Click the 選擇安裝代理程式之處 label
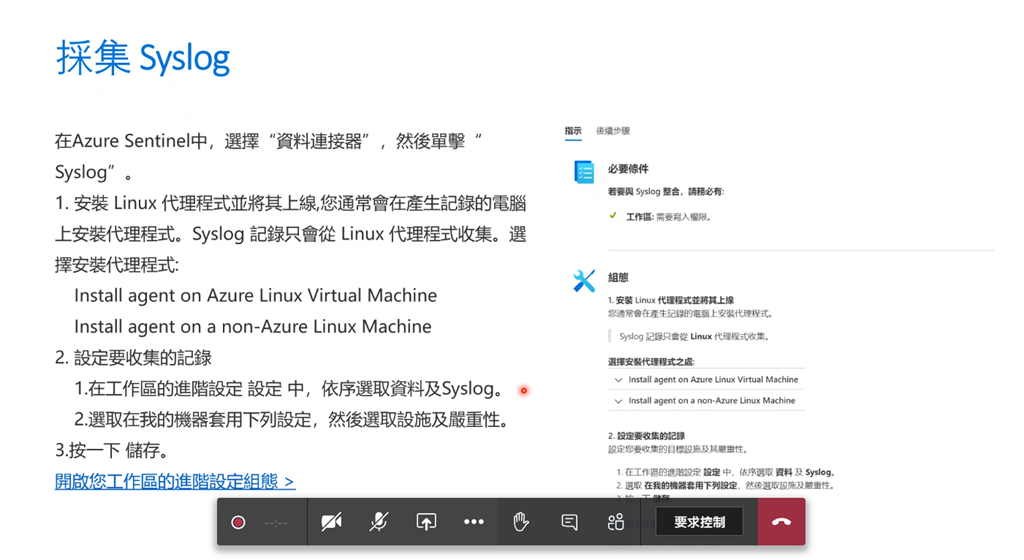 [x=651, y=362]
